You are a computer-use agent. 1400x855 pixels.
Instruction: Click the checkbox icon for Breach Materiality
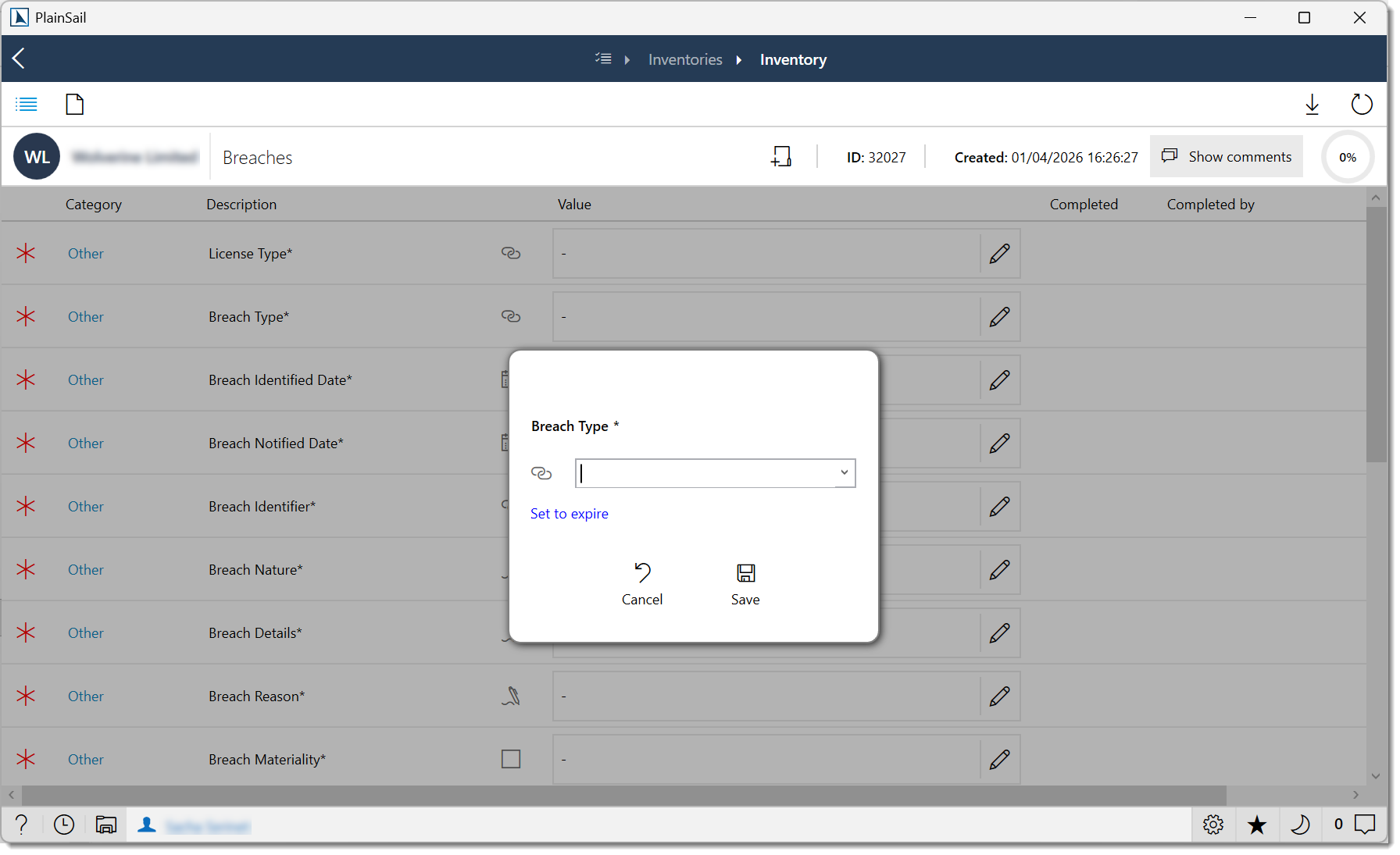(512, 758)
